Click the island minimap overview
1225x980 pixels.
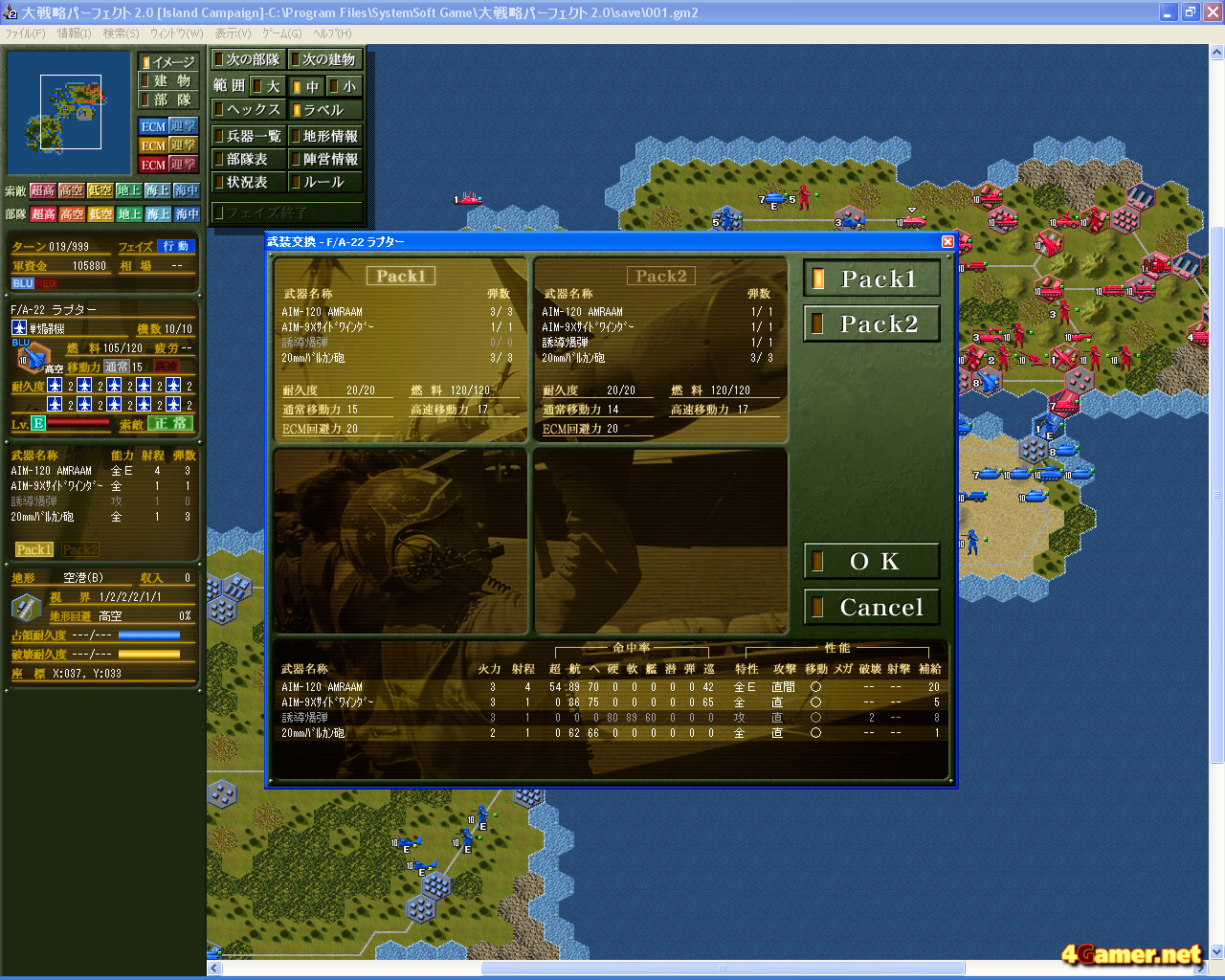point(68,112)
